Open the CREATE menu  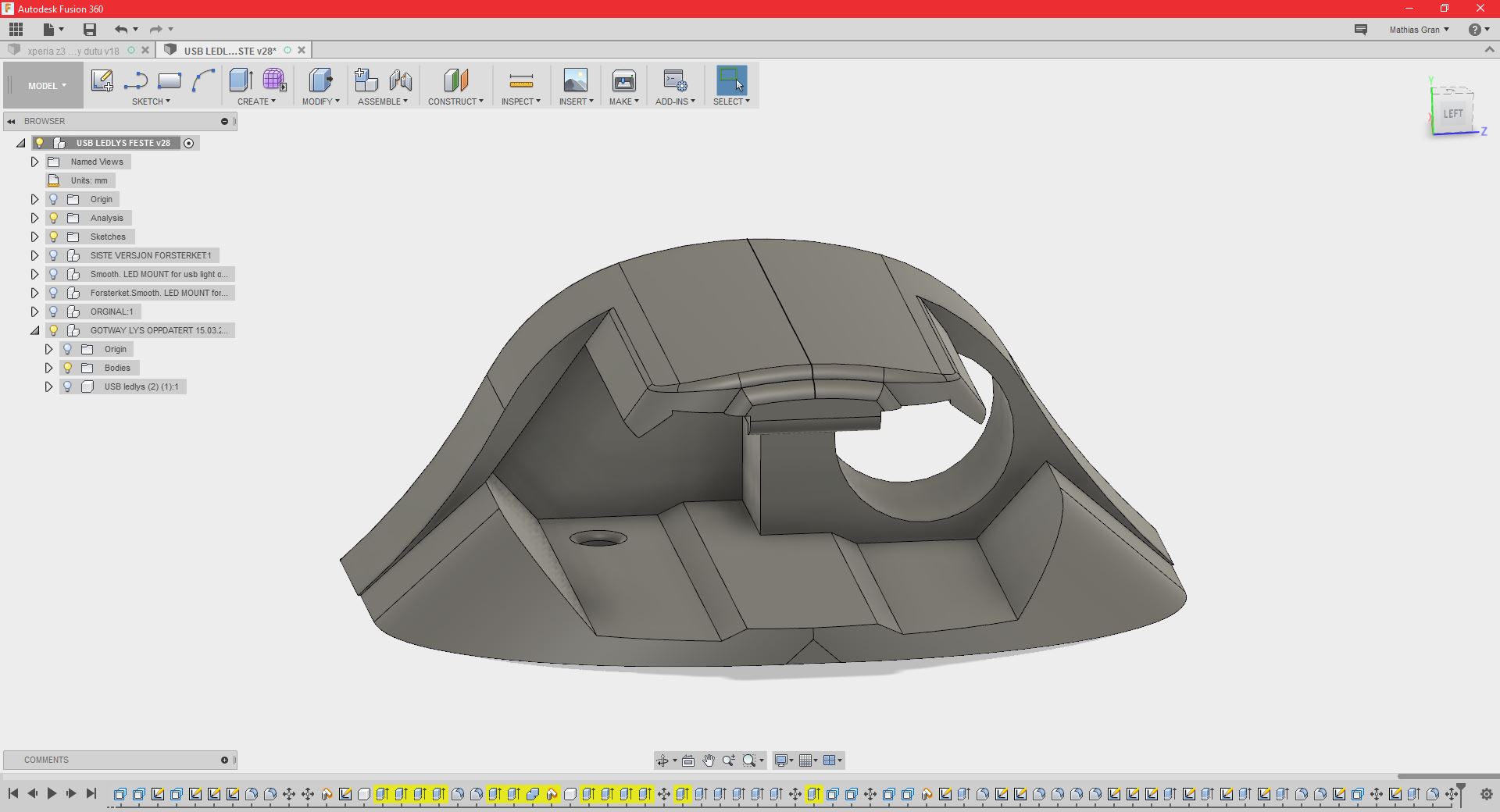pos(256,101)
